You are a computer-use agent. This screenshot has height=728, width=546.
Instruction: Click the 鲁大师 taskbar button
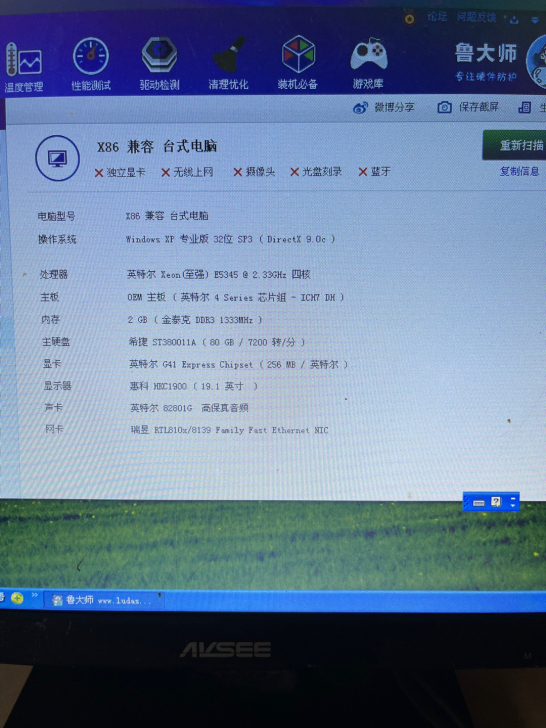[103, 600]
